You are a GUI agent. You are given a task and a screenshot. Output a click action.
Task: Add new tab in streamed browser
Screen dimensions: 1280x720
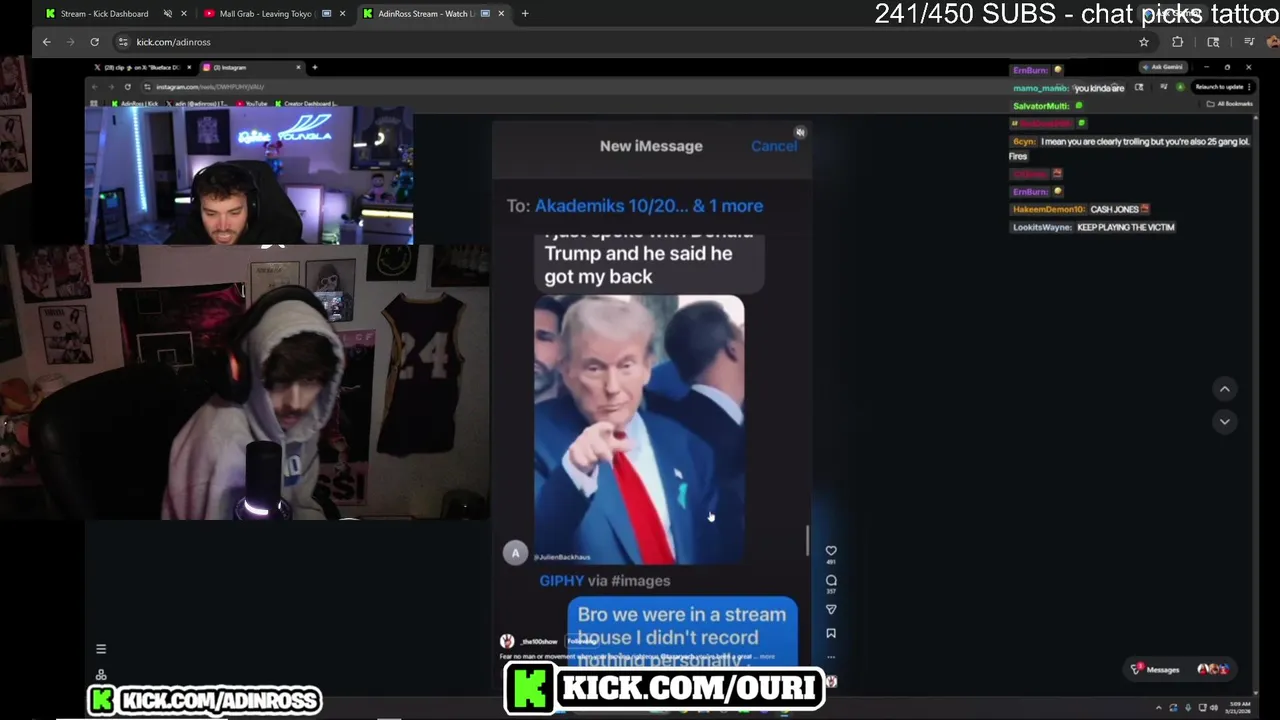314,67
